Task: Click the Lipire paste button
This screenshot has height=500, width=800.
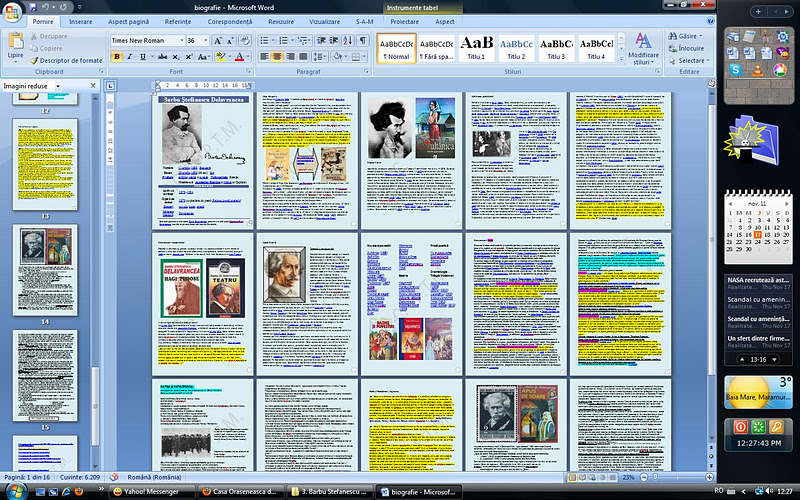Action: click(15, 47)
